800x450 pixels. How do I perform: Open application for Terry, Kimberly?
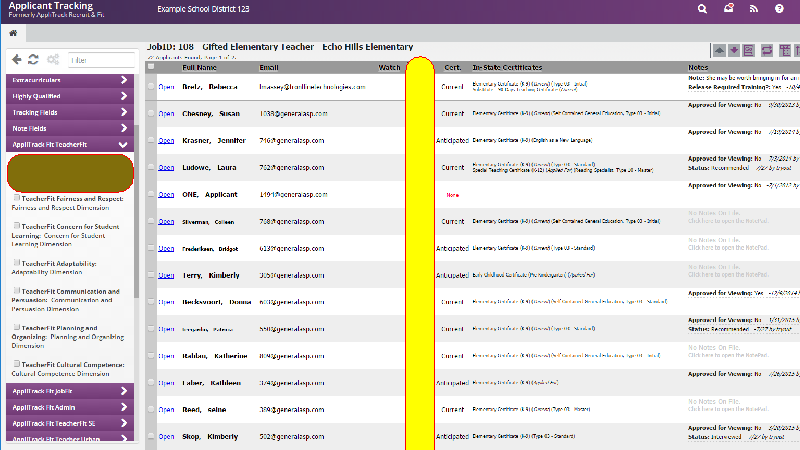[166, 275]
